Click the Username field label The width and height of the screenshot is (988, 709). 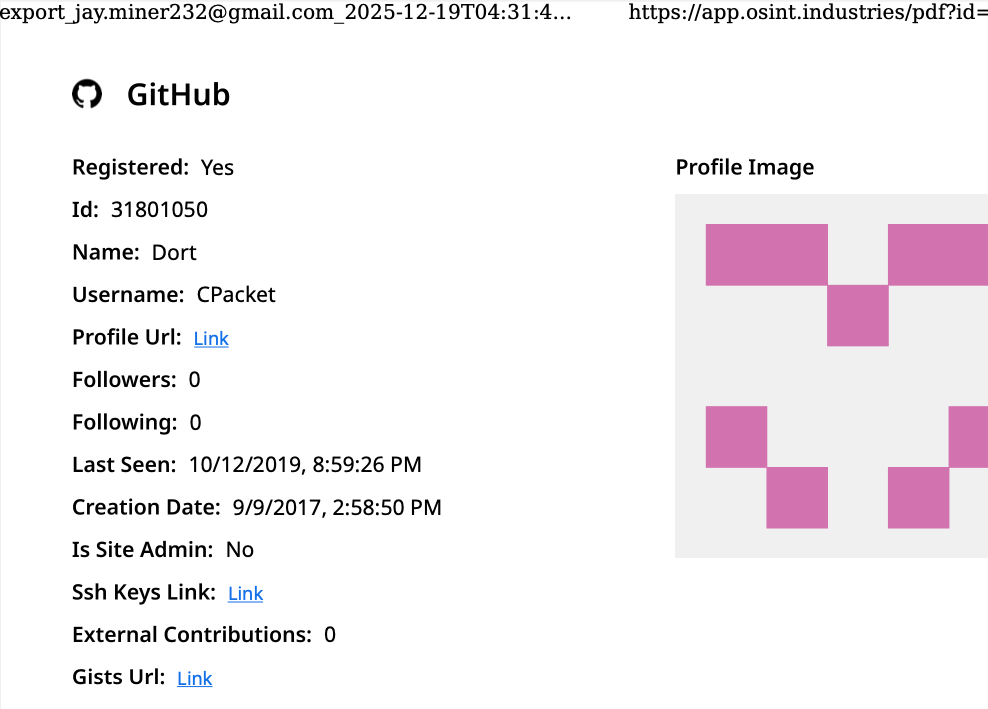pyautogui.click(x=128, y=295)
